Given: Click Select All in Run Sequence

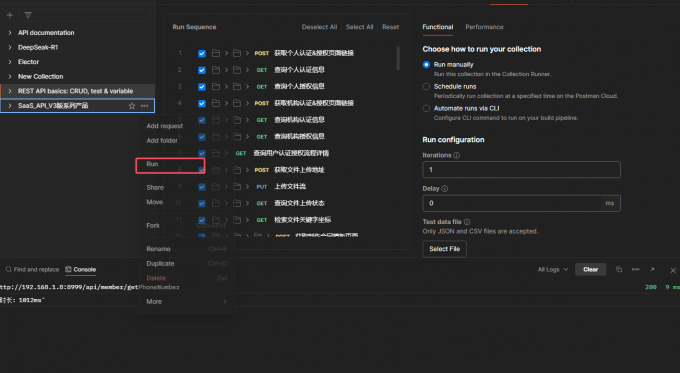Looking at the screenshot, I should [x=359, y=27].
